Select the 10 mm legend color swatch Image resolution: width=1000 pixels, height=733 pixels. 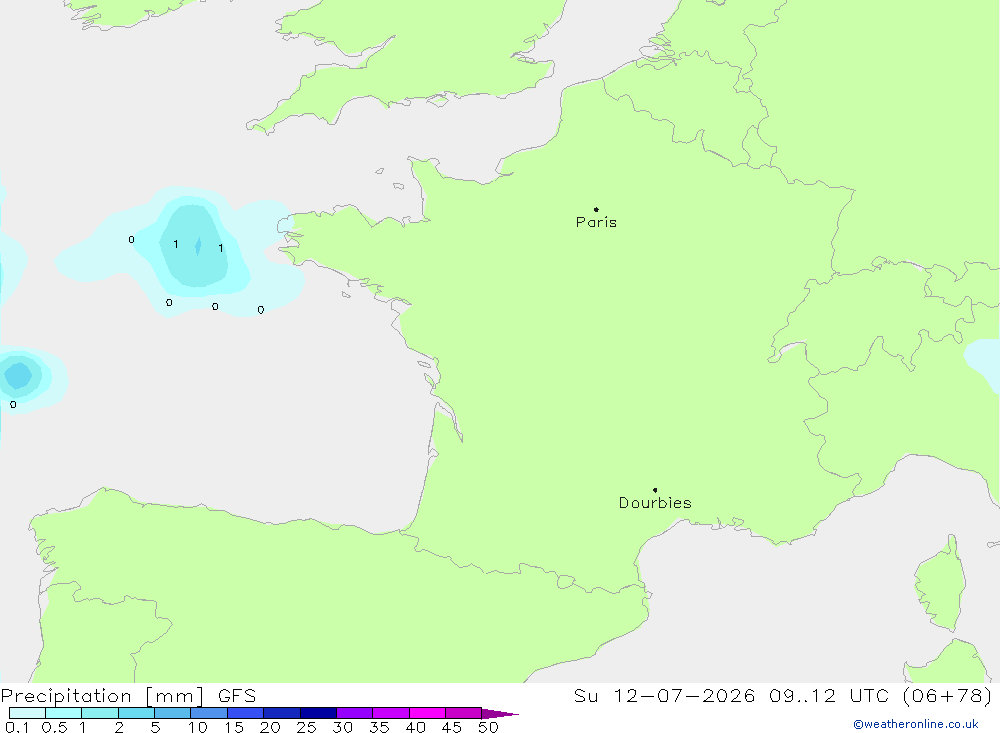coord(209,713)
